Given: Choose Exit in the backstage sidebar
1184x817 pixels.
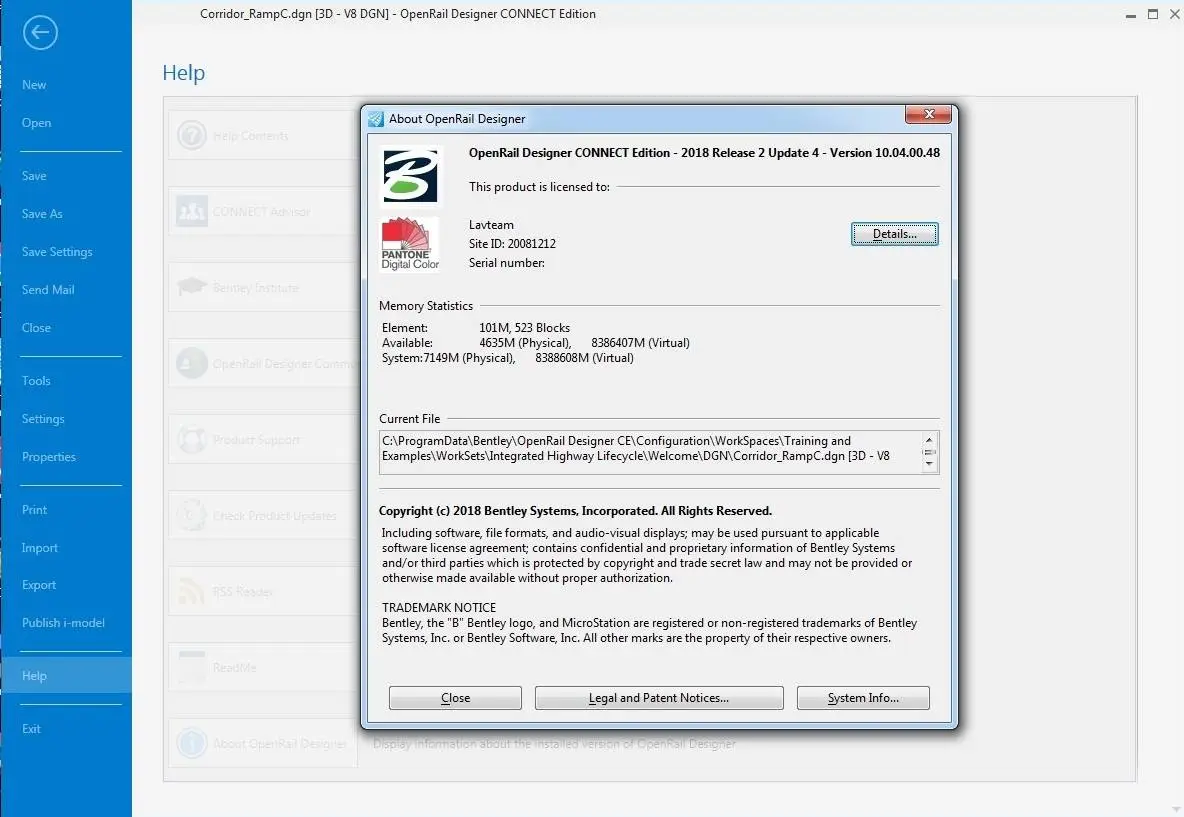Looking at the screenshot, I should coord(32,729).
